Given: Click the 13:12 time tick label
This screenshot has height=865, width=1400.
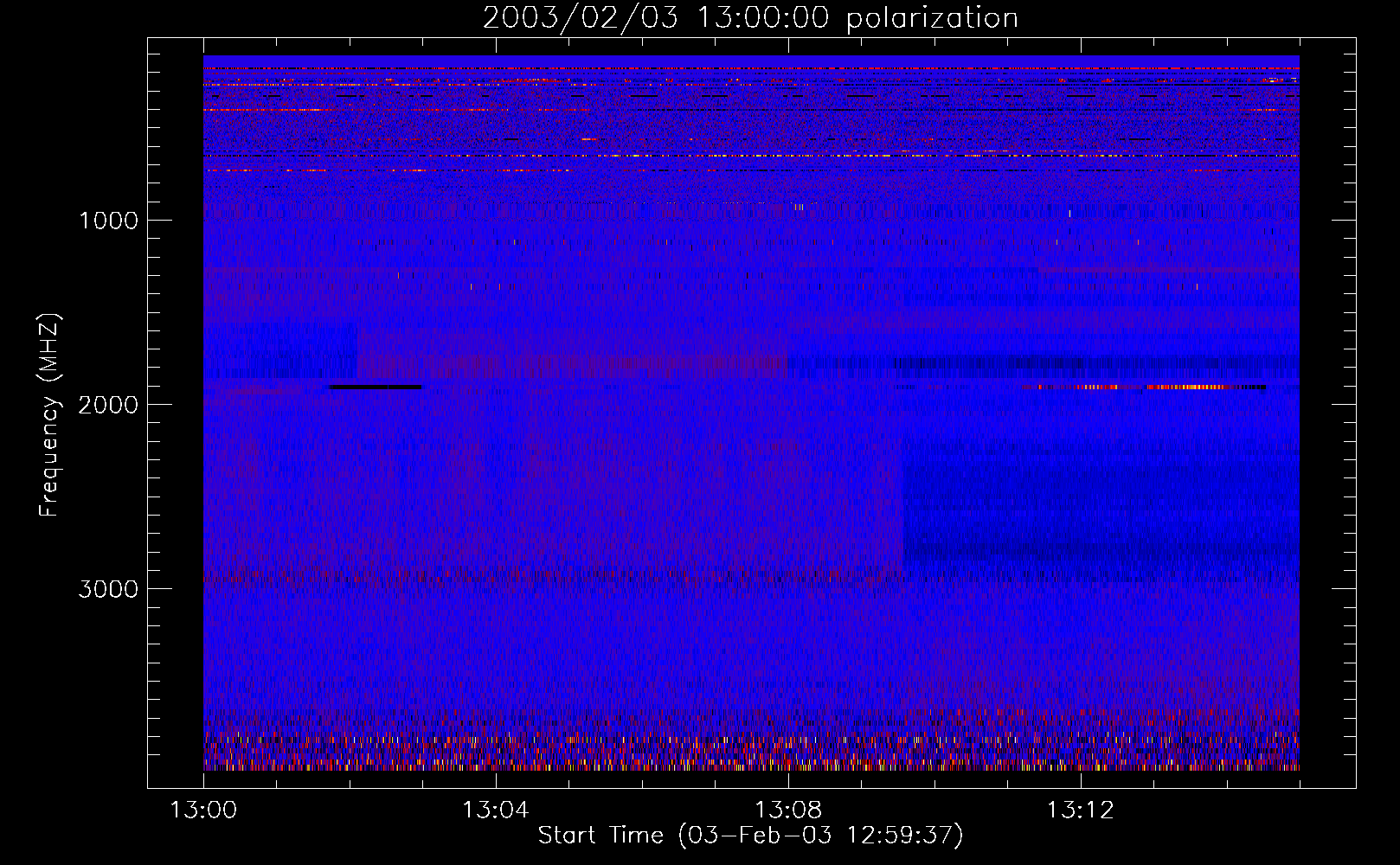Looking at the screenshot, I should point(1081,811).
